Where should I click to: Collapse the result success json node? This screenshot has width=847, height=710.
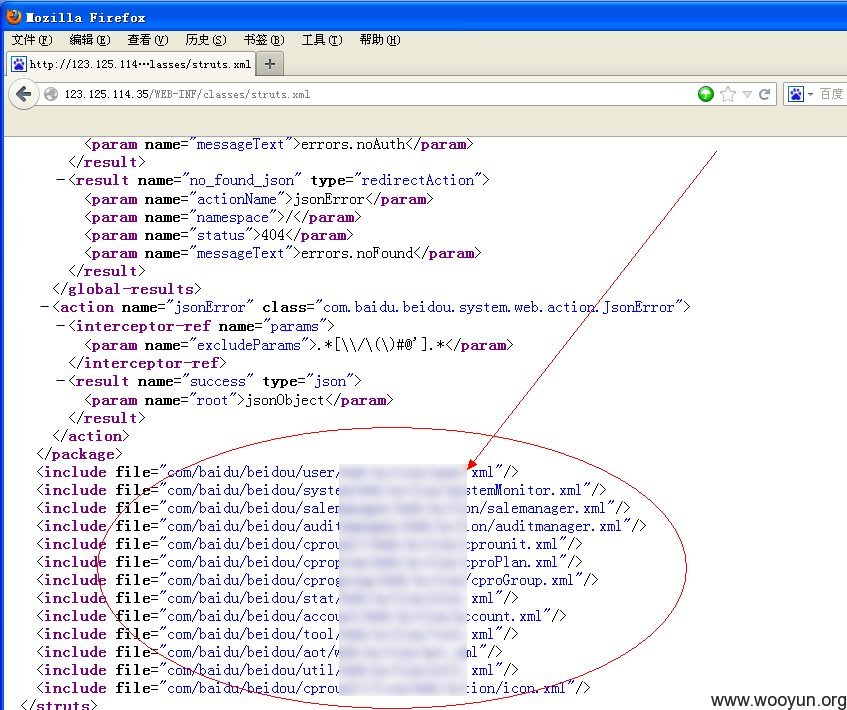[60, 381]
